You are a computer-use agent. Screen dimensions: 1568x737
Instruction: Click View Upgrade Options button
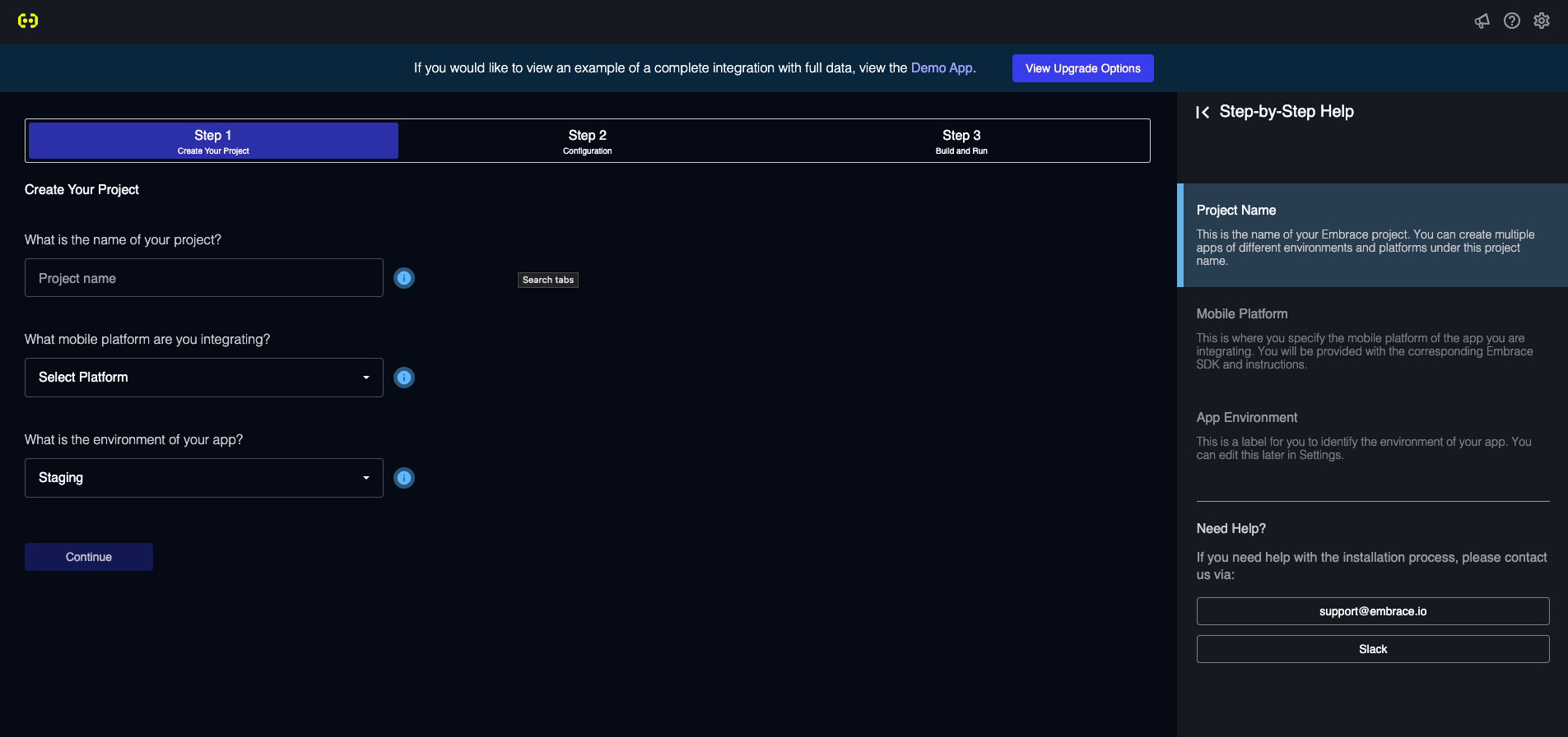1083,68
